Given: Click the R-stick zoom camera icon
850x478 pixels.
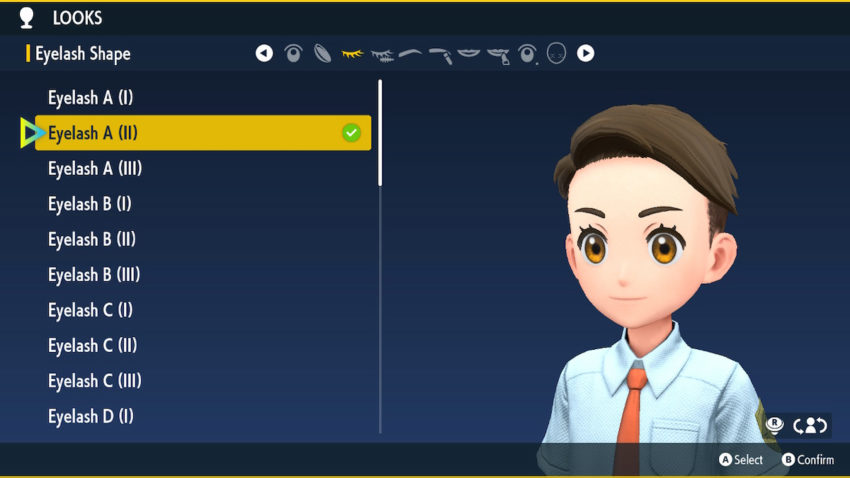Looking at the screenshot, I should point(775,425).
